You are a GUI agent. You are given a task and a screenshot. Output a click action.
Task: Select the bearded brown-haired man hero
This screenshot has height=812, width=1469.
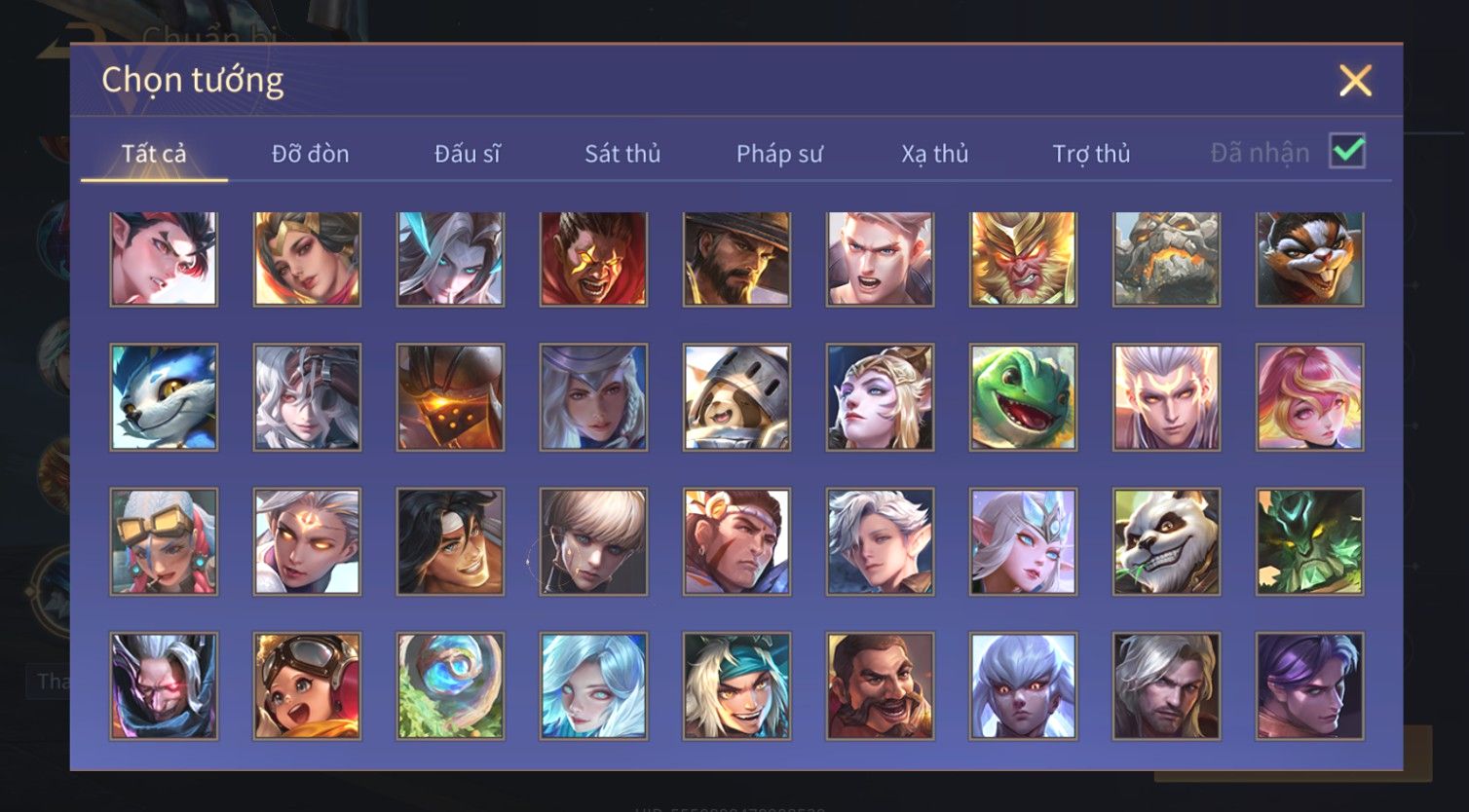click(880, 685)
